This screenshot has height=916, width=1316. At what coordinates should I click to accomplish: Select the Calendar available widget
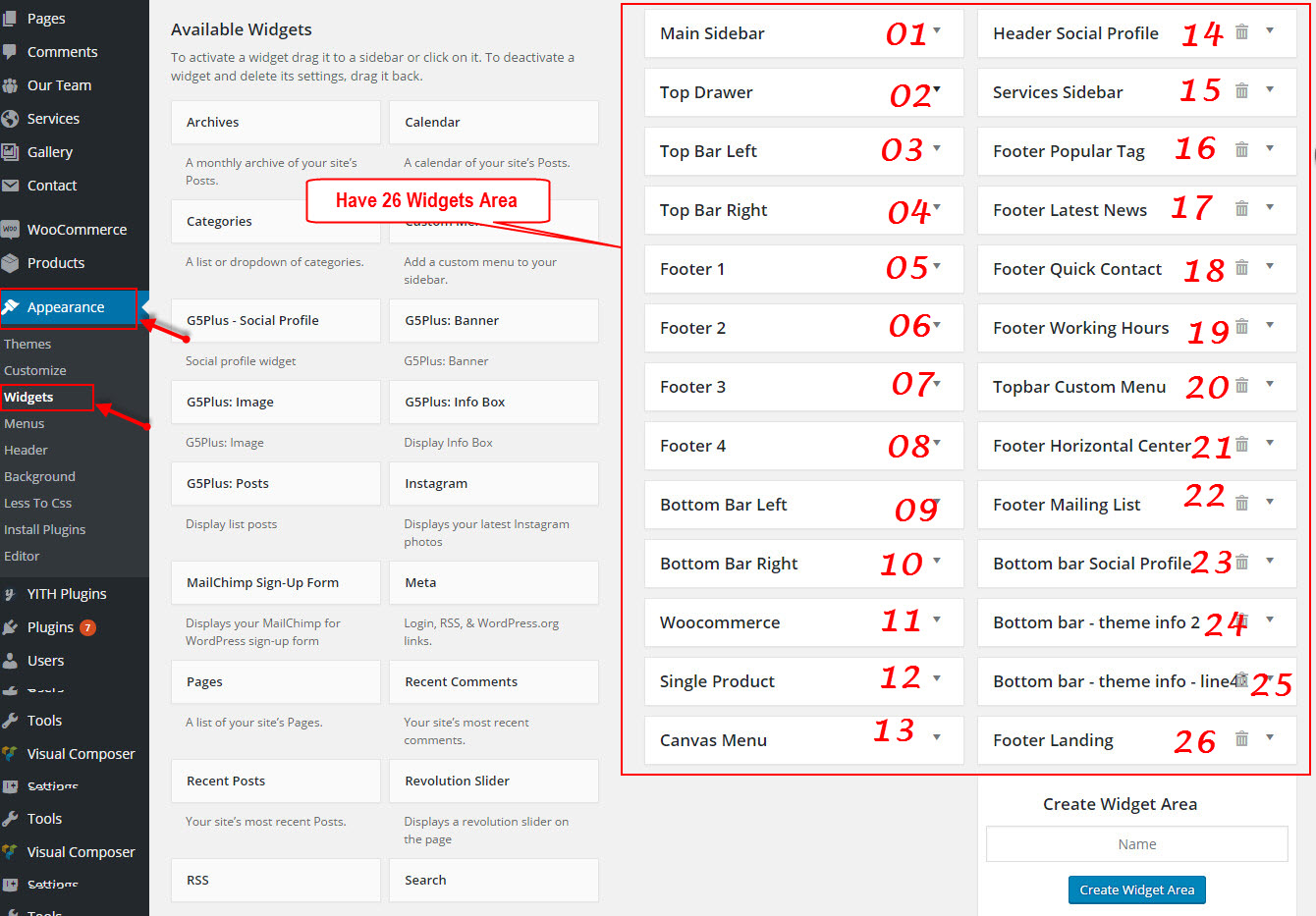[x=494, y=122]
